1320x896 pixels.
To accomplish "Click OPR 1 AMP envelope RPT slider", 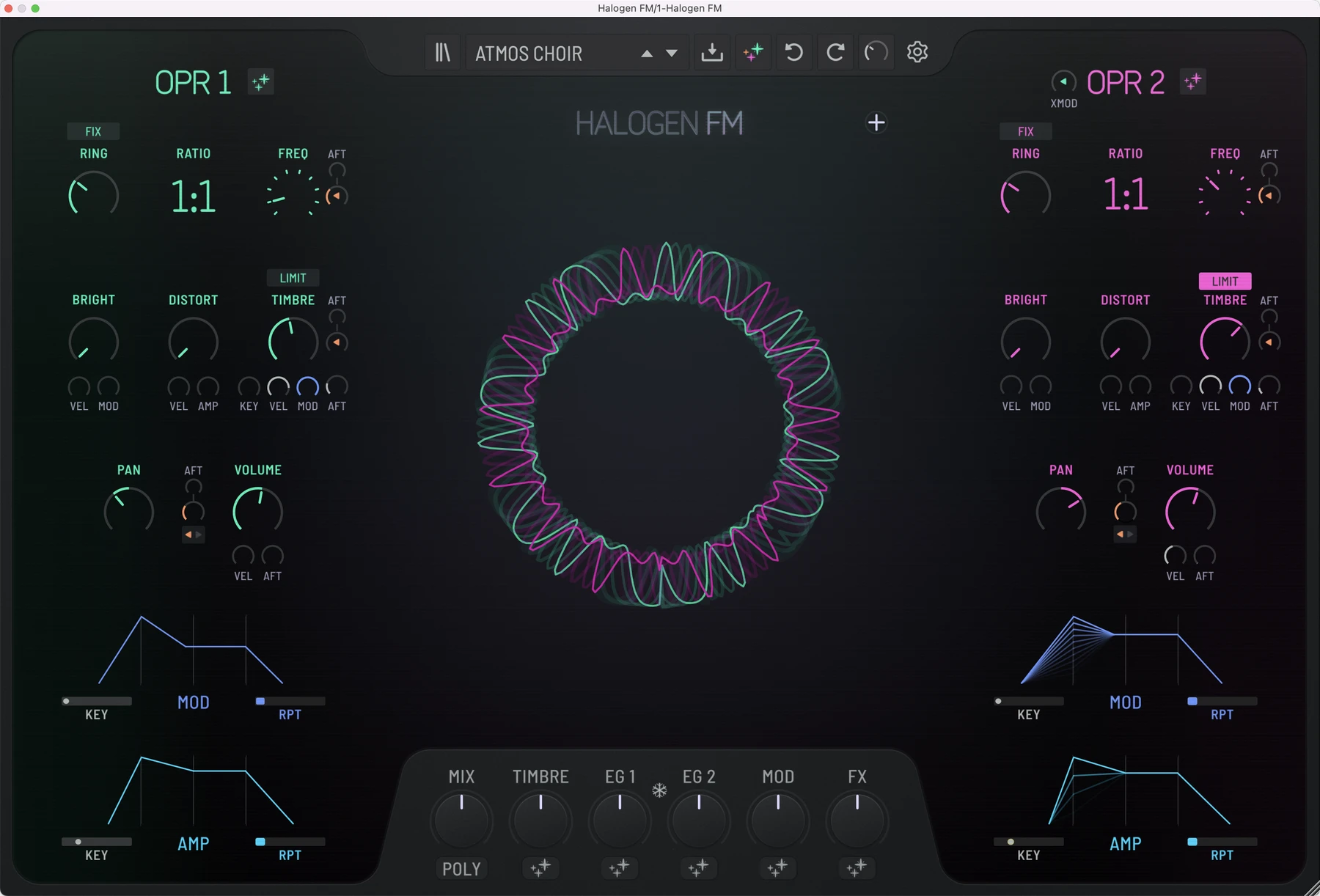I will coord(290,842).
